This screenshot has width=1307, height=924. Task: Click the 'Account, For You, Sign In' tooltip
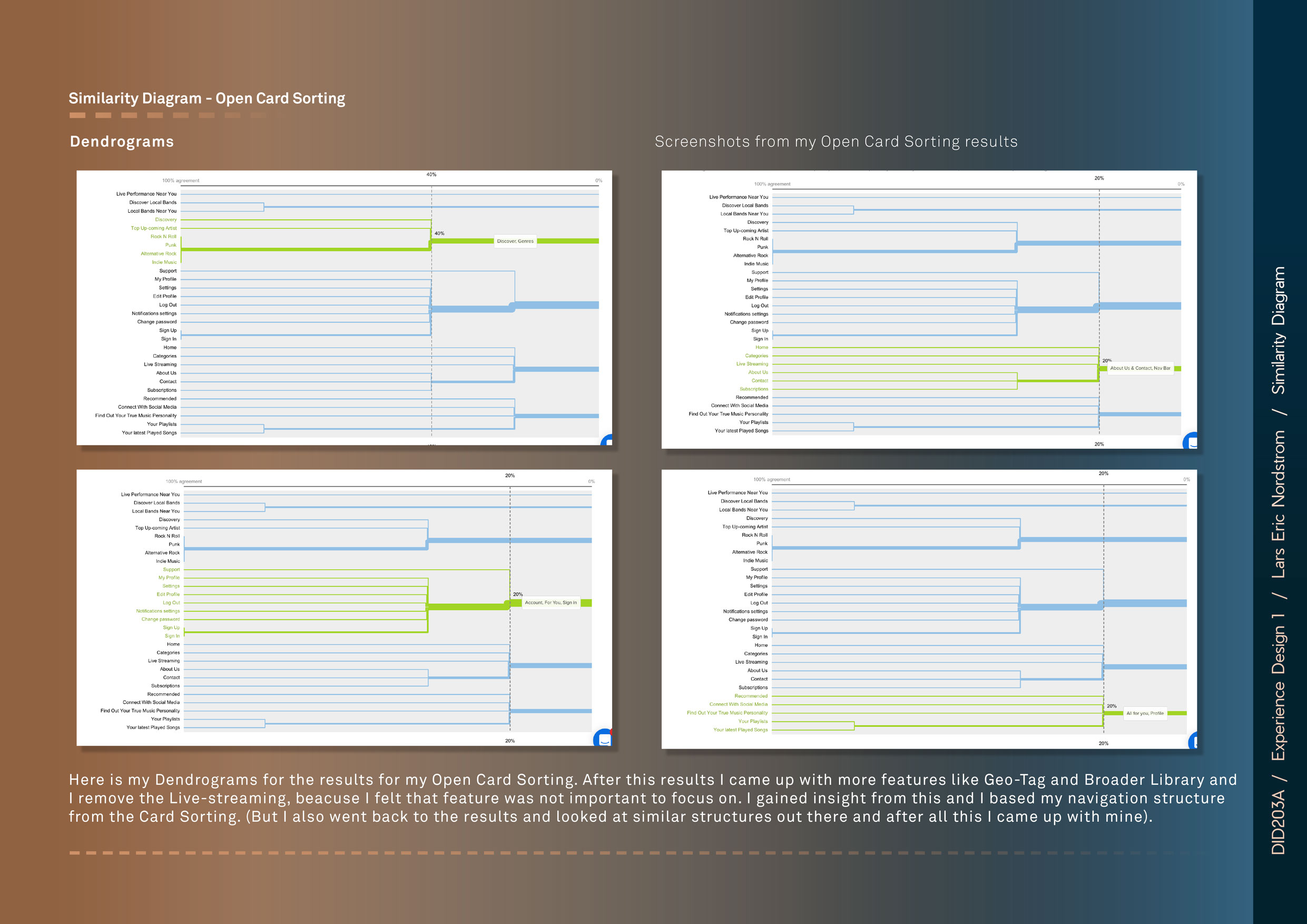(x=551, y=602)
